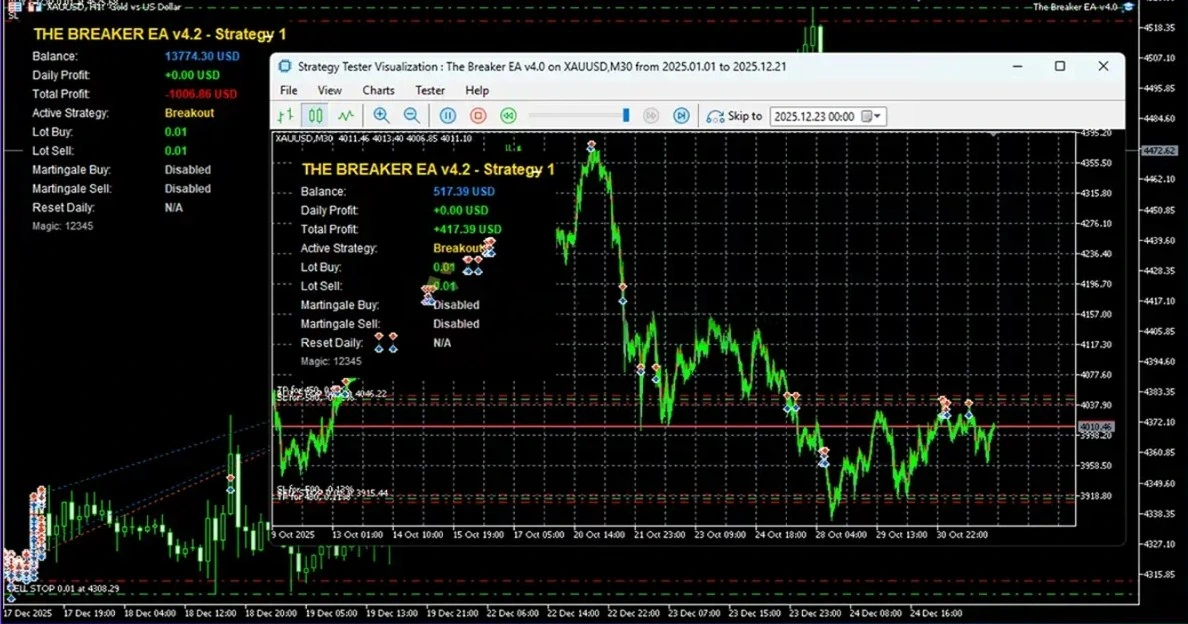The width and height of the screenshot is (1188, 624).
Task: Switch to bar chart display
Action: (286, 116)
